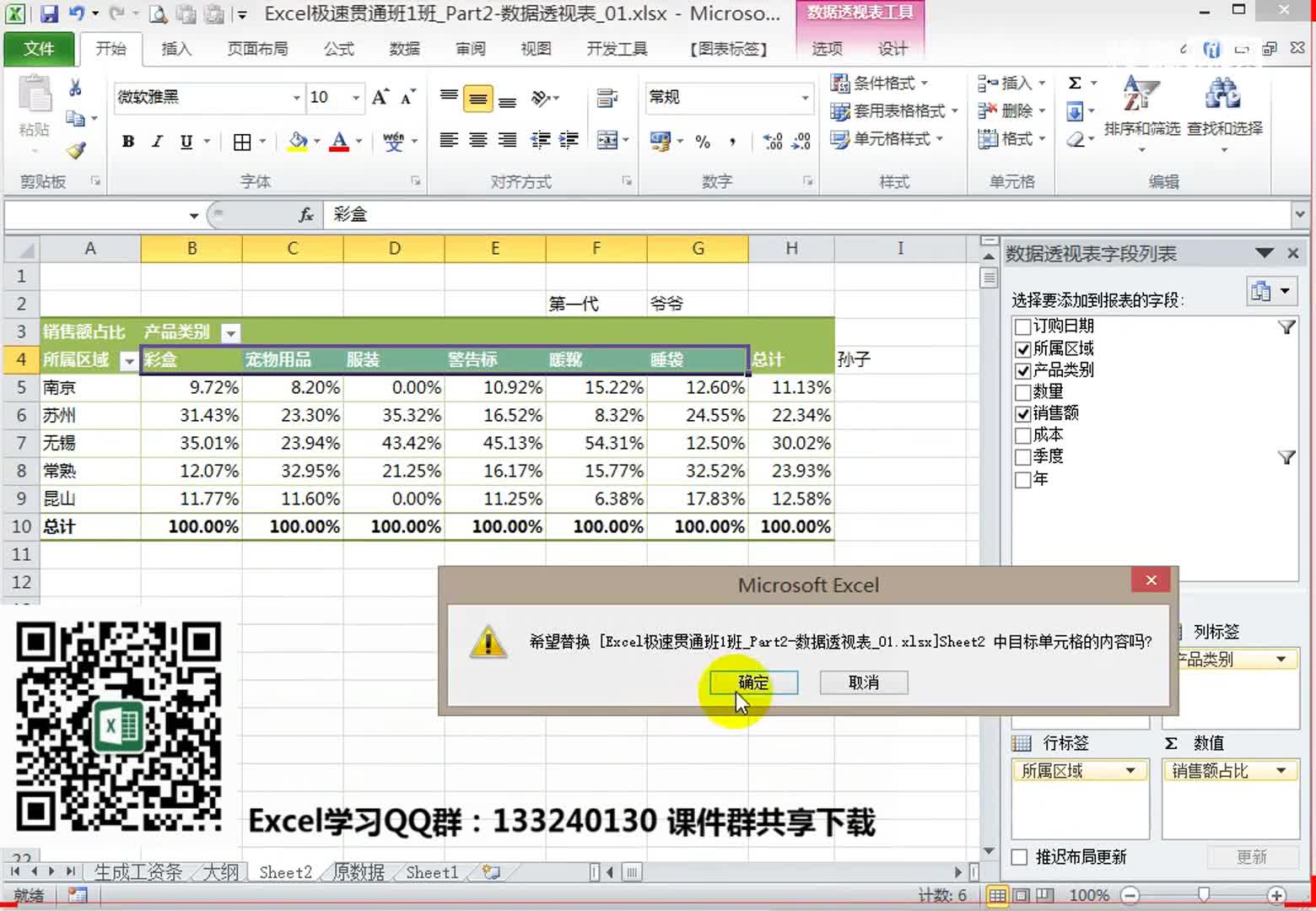The width and height of the screenshot is (1316, 911).
Task: Switch to the 原数据 sheet tab
Action: (359, 872)
